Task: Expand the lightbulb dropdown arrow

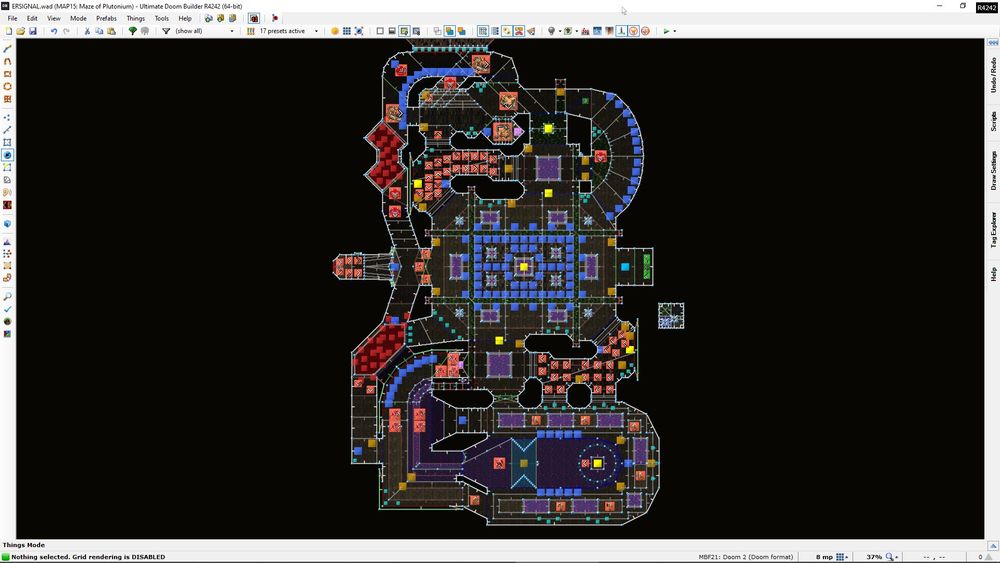Action: tap(559, 31)
